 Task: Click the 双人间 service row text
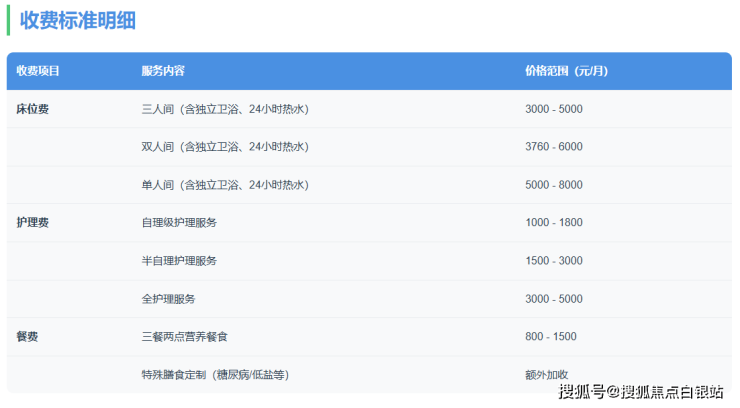225,147
